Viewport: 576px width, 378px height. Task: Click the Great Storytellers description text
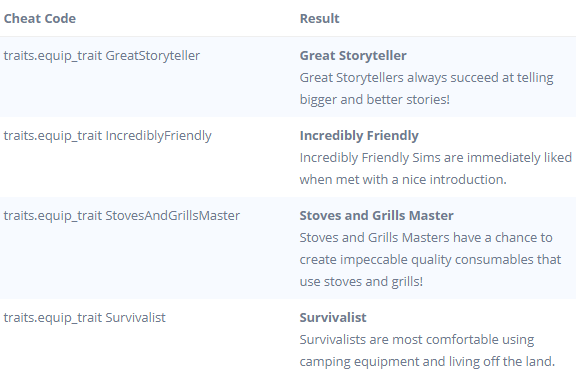[x=426, y=89]
